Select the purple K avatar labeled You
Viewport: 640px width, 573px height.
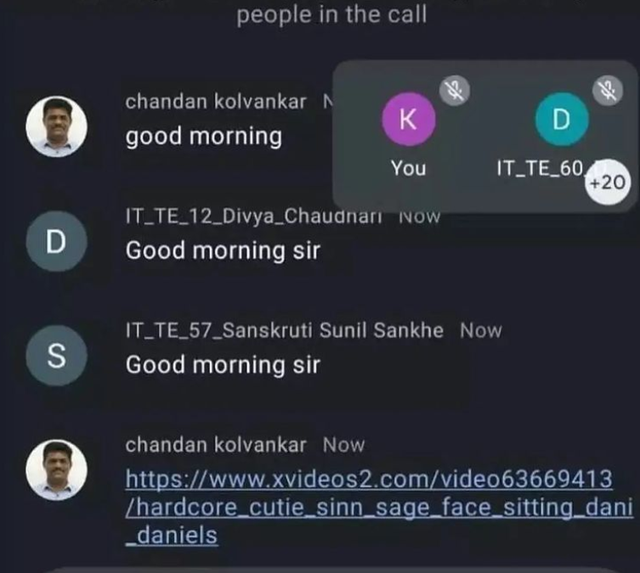click(409, 119)
